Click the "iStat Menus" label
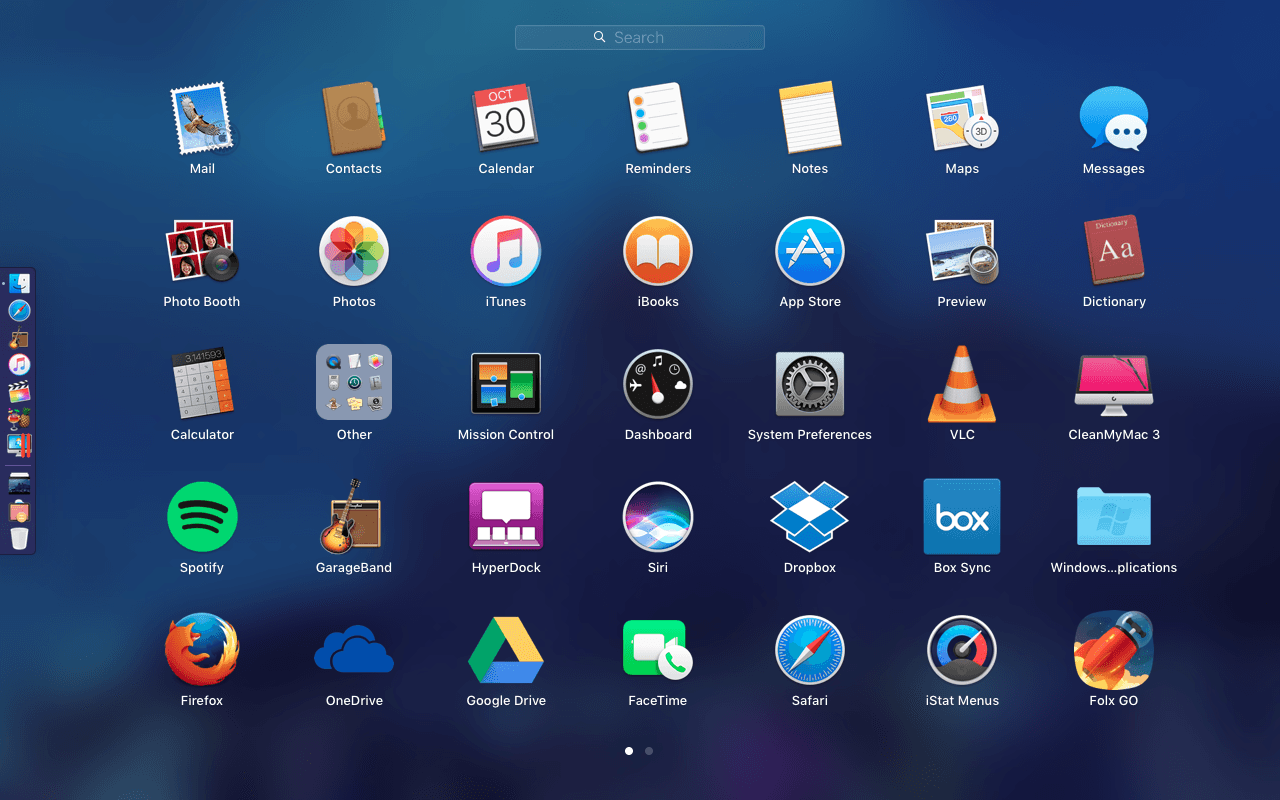 click(x=962, y=700)
